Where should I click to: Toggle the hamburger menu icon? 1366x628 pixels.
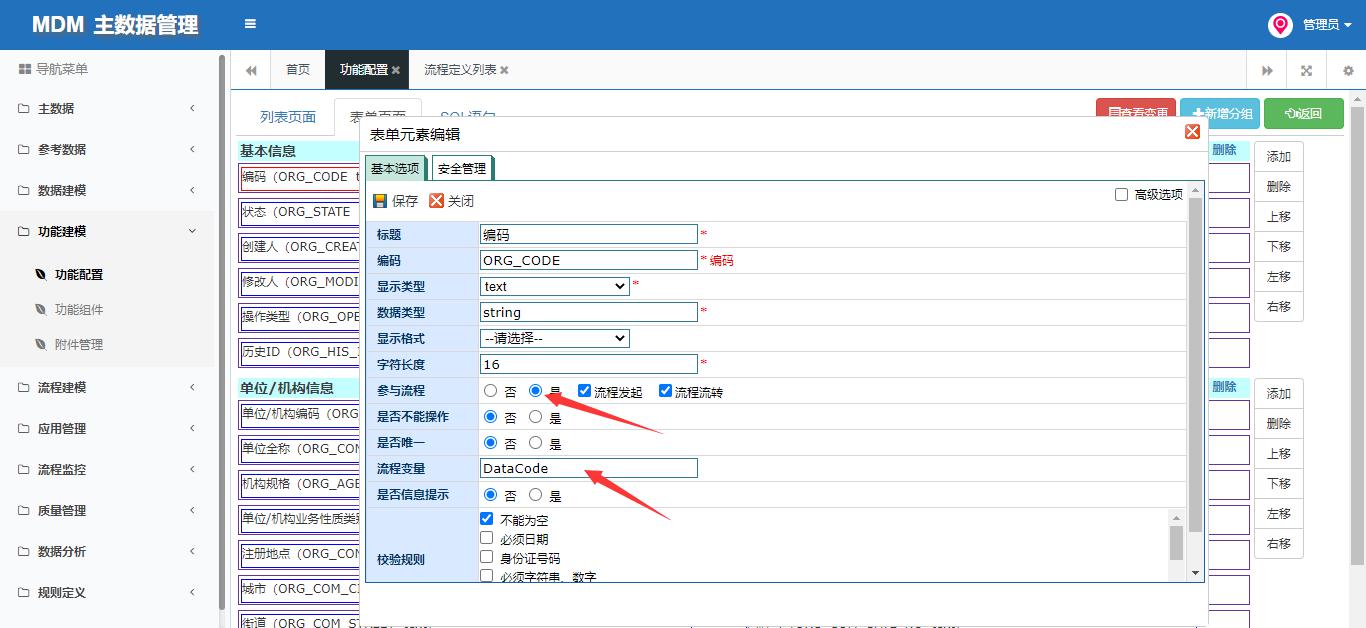(250, 24)
